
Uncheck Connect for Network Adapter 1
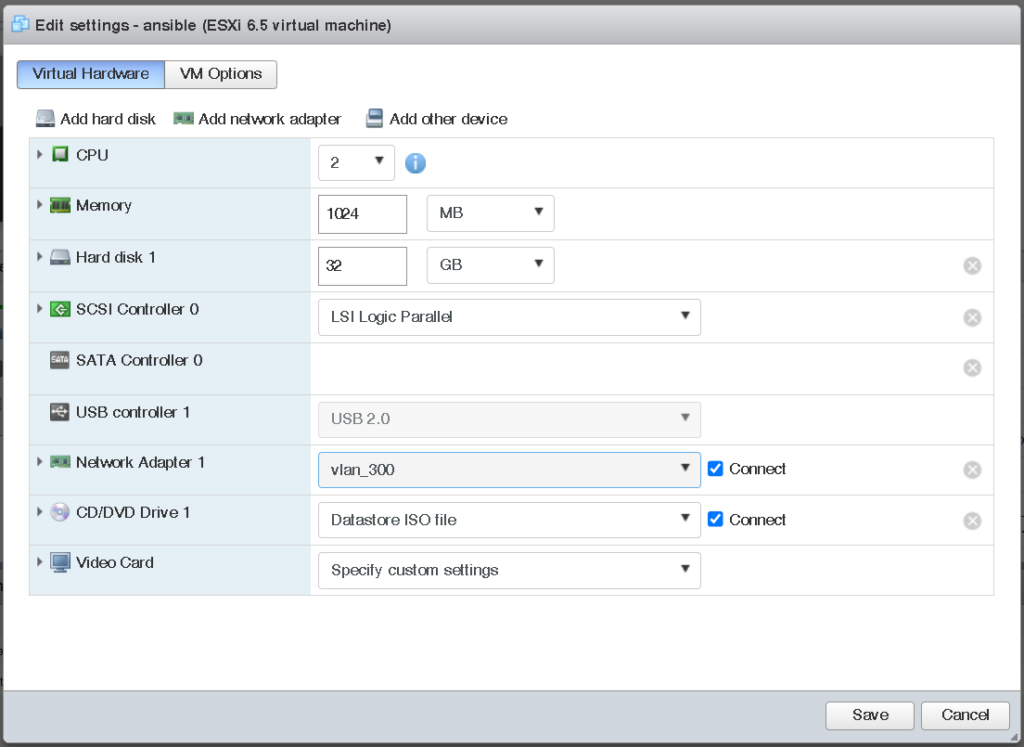(x=715, y=468)
